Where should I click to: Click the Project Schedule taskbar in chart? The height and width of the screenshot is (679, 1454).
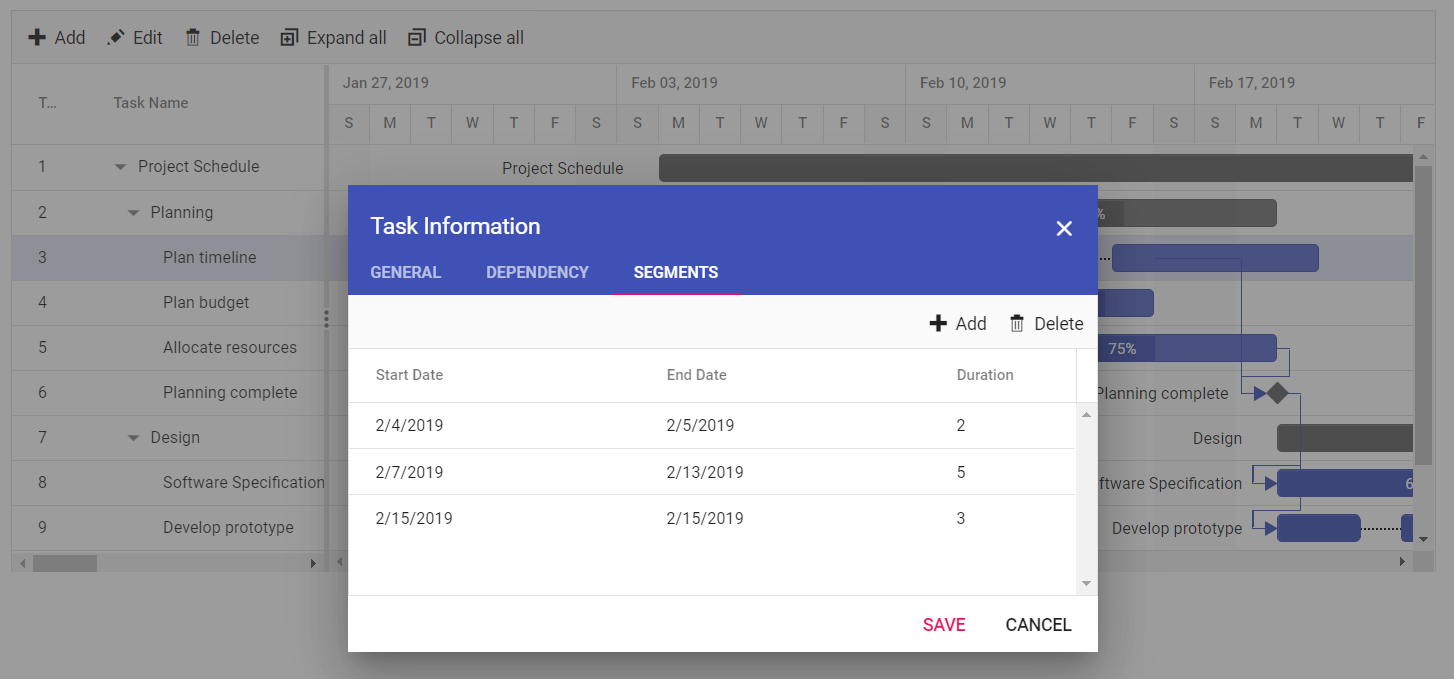(1037, 168)
